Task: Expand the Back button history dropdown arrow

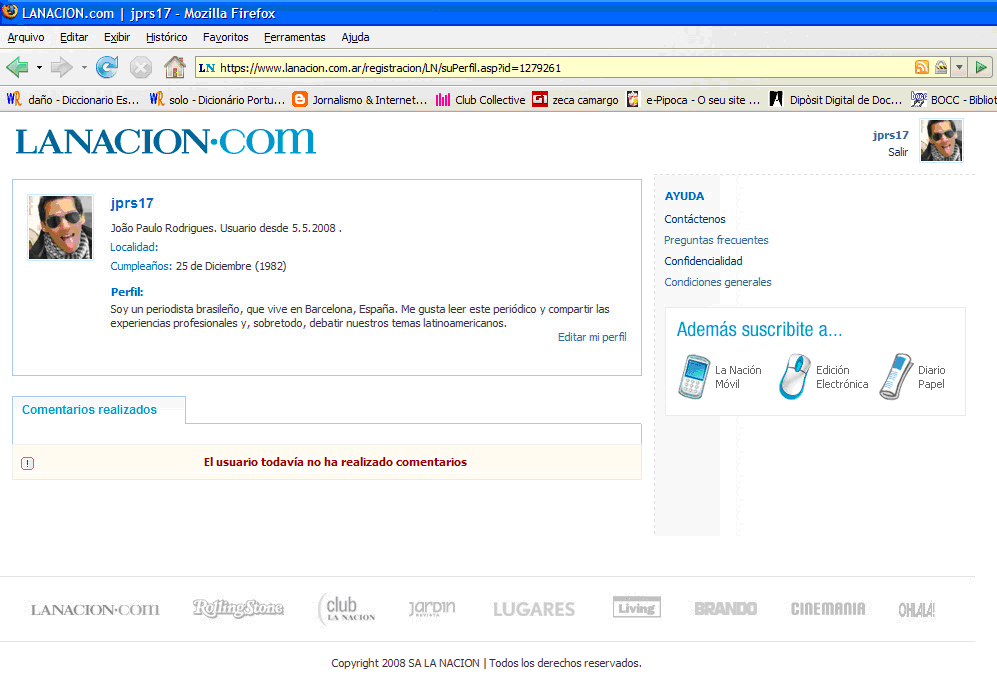Action: pos(39,67)
